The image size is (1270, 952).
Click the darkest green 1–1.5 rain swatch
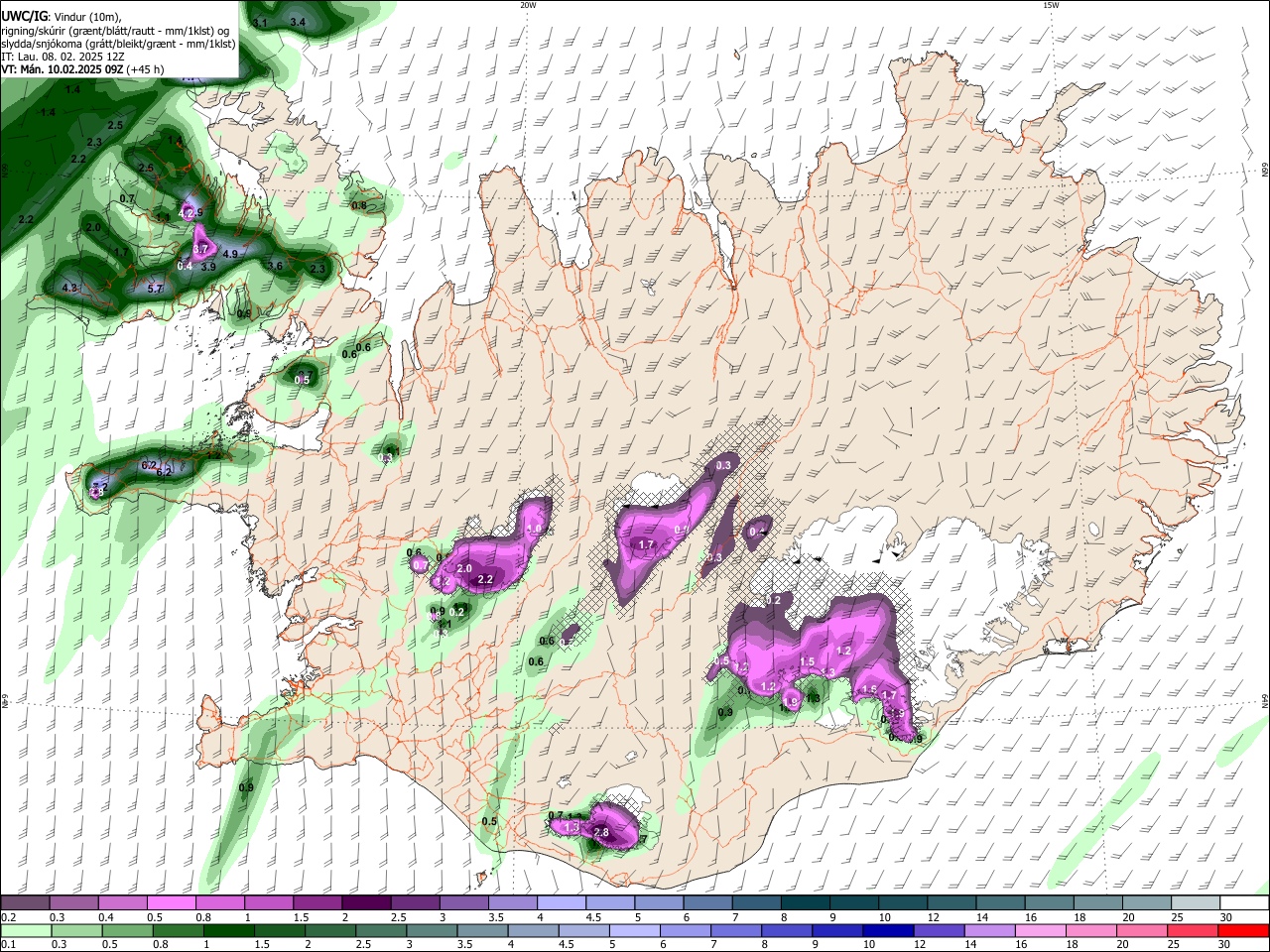click(228, 930)
